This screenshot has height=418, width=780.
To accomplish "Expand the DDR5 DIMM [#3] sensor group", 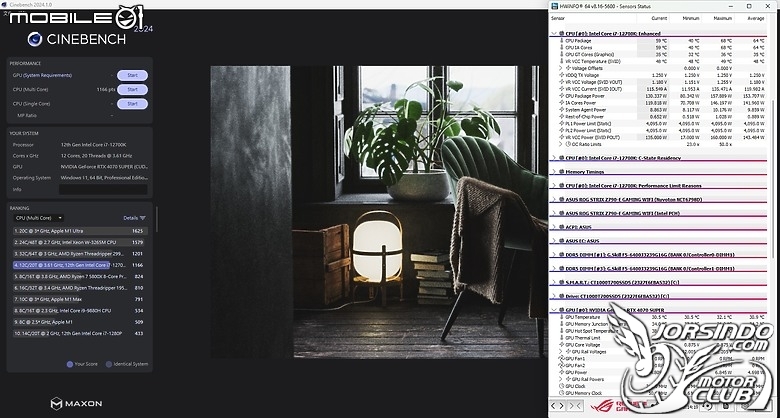I will click(554, 269).
